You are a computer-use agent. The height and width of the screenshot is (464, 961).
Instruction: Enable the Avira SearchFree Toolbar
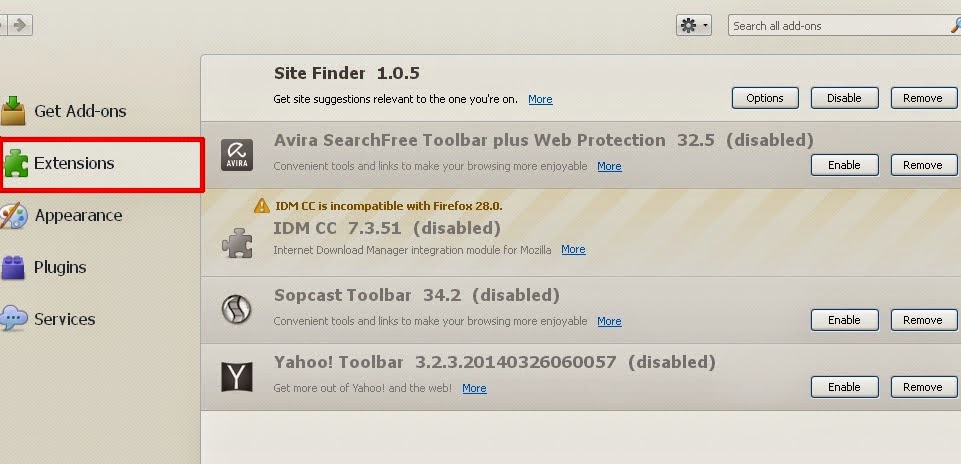pyautogui.click(x=844, y=165)
